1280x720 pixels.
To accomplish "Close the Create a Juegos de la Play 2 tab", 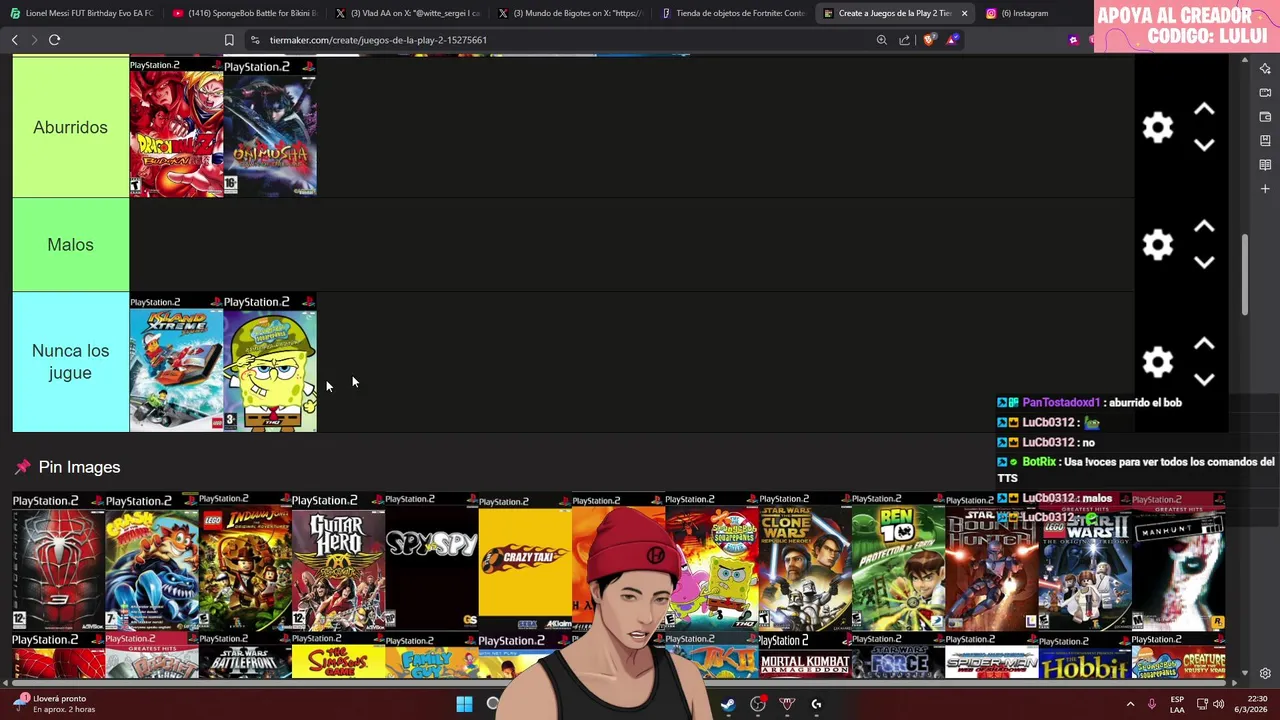I will (964, 13).
